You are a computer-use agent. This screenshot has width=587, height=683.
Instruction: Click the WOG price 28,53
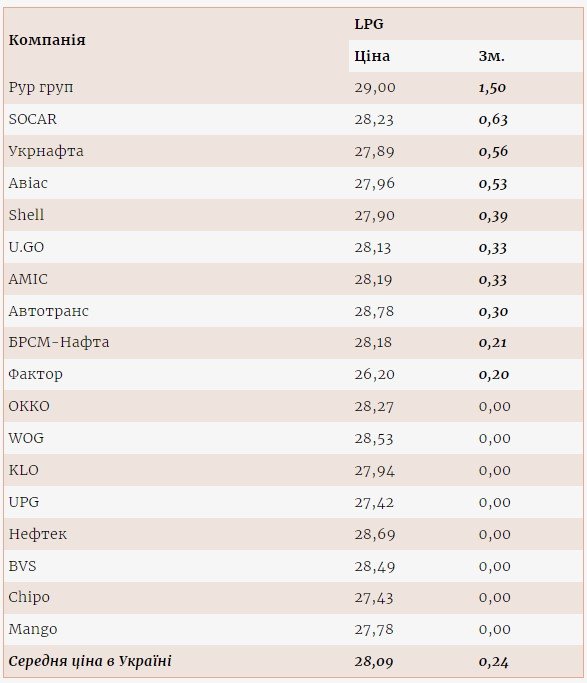click(x=374, y=438)
